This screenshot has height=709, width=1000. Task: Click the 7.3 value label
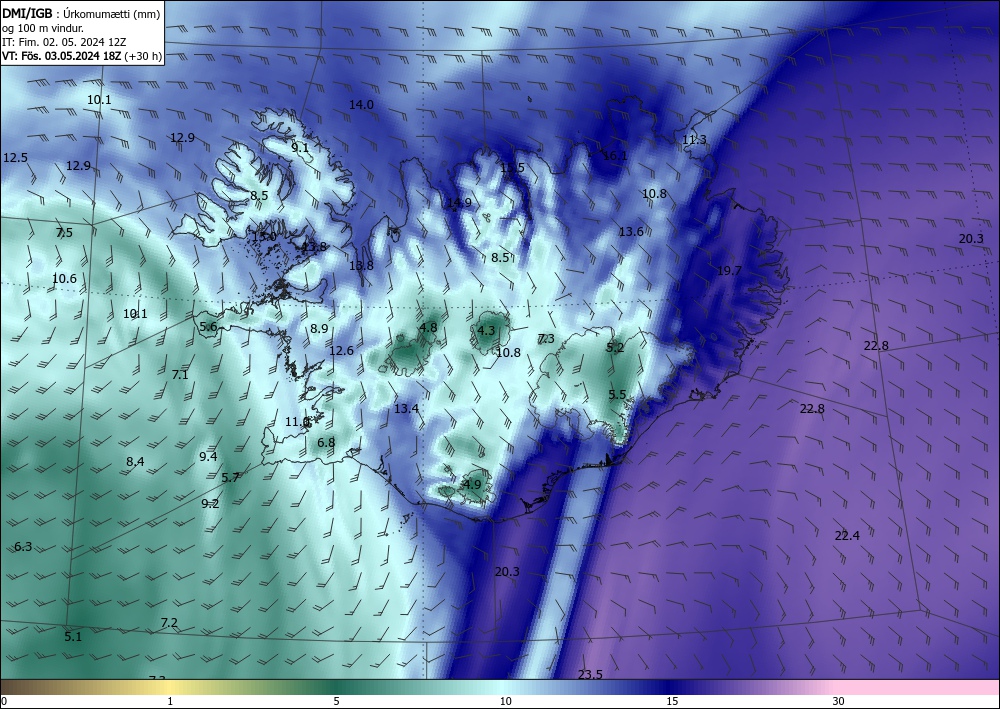[547, 339]
